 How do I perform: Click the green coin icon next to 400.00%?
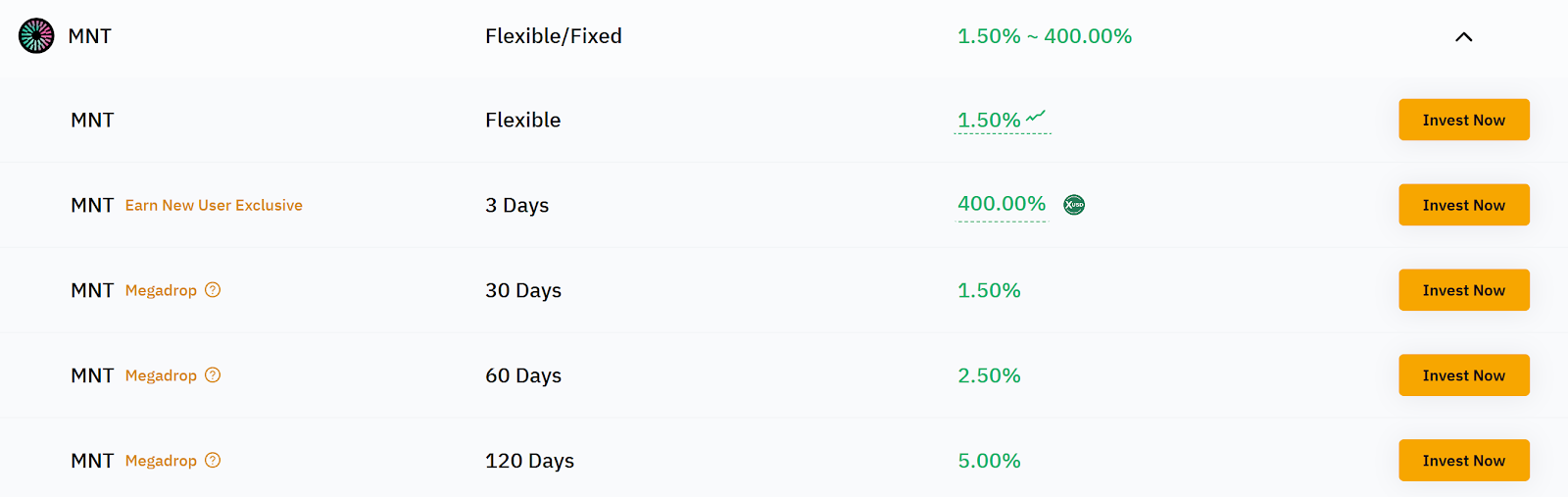pos(1074,205)
